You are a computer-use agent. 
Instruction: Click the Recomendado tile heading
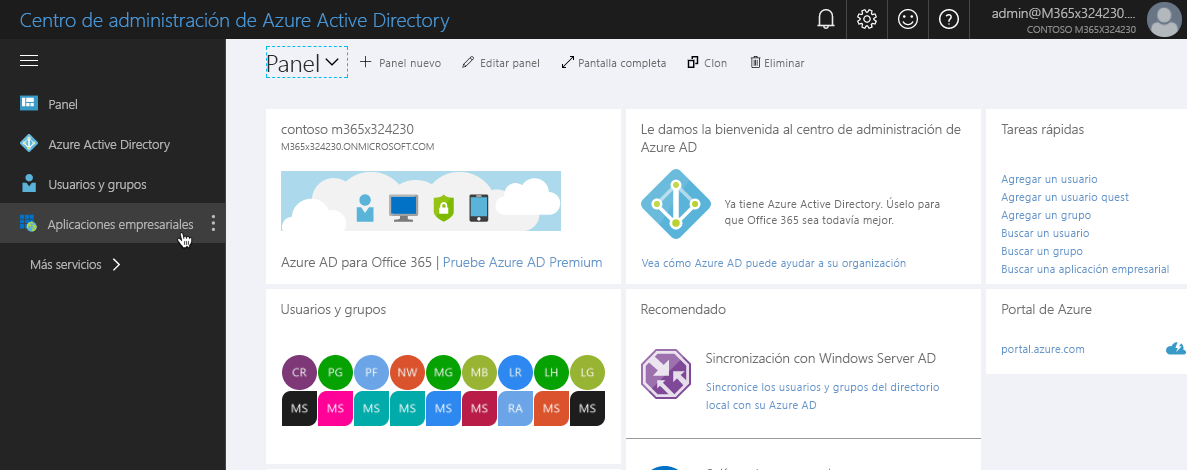(x=683, y=310)
